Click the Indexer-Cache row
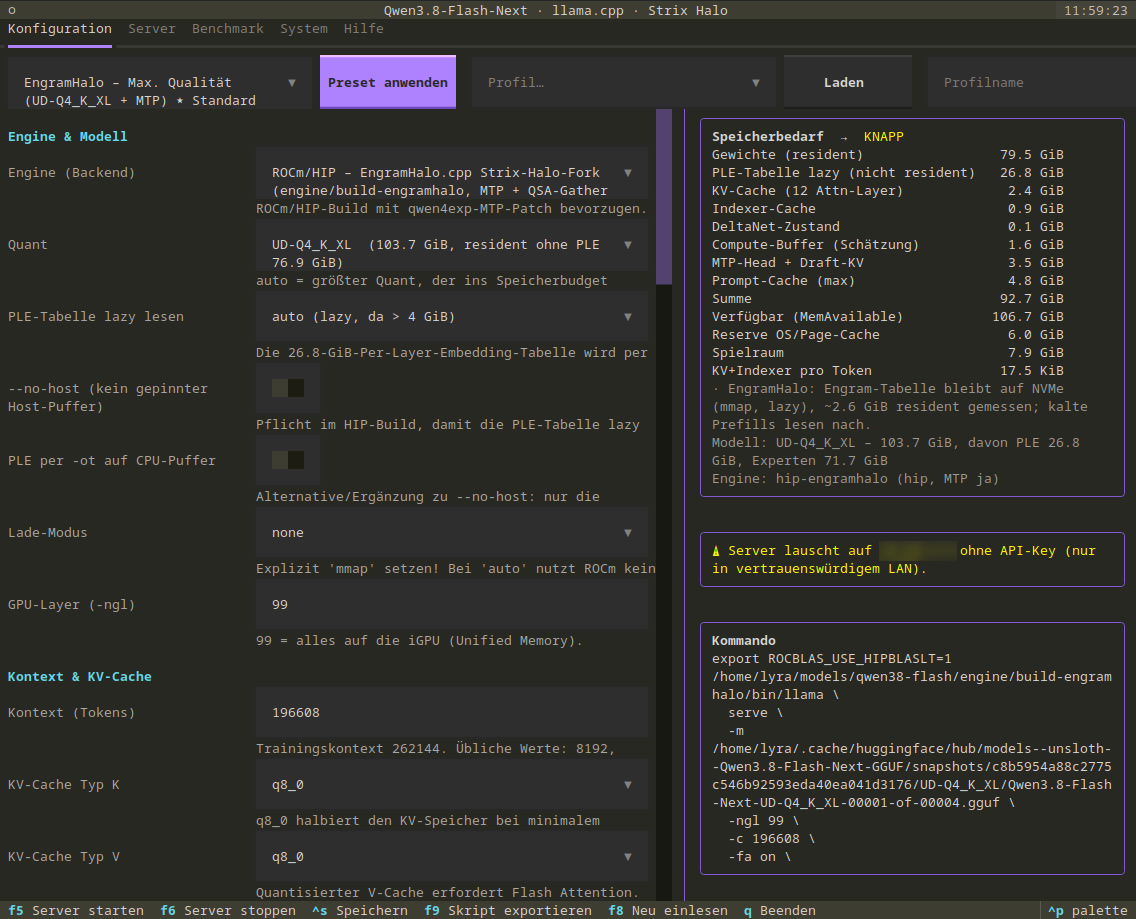 pos(888,209)
